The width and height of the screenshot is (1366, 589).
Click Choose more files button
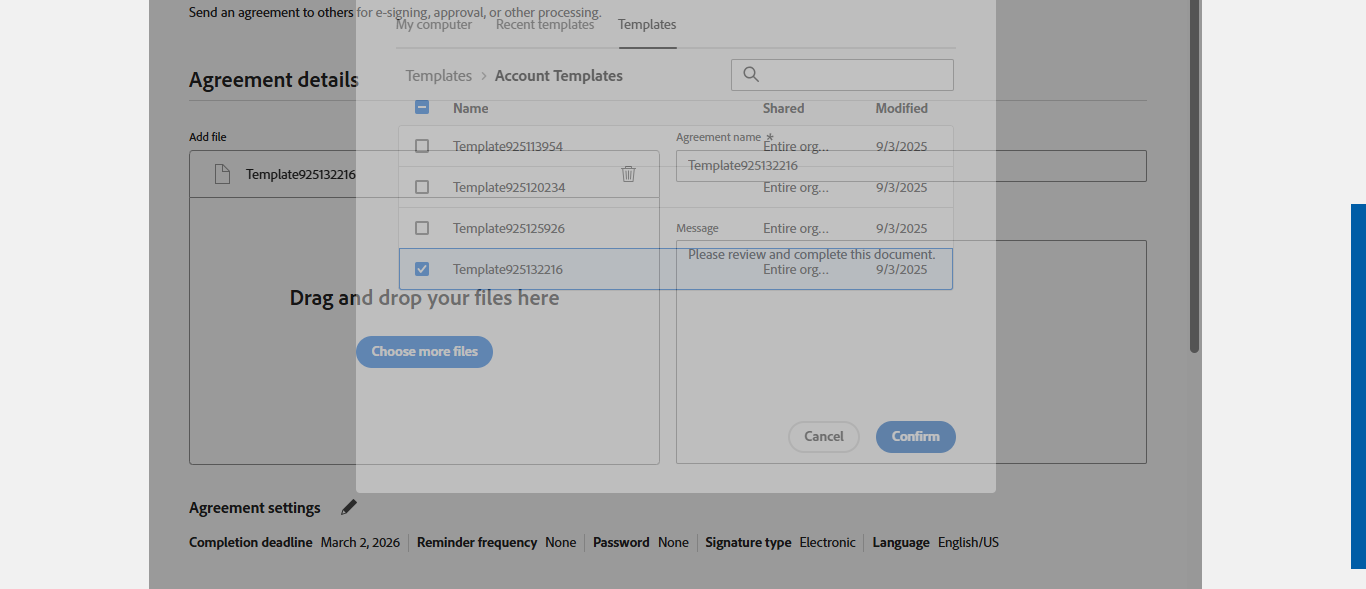coord(425,352)
